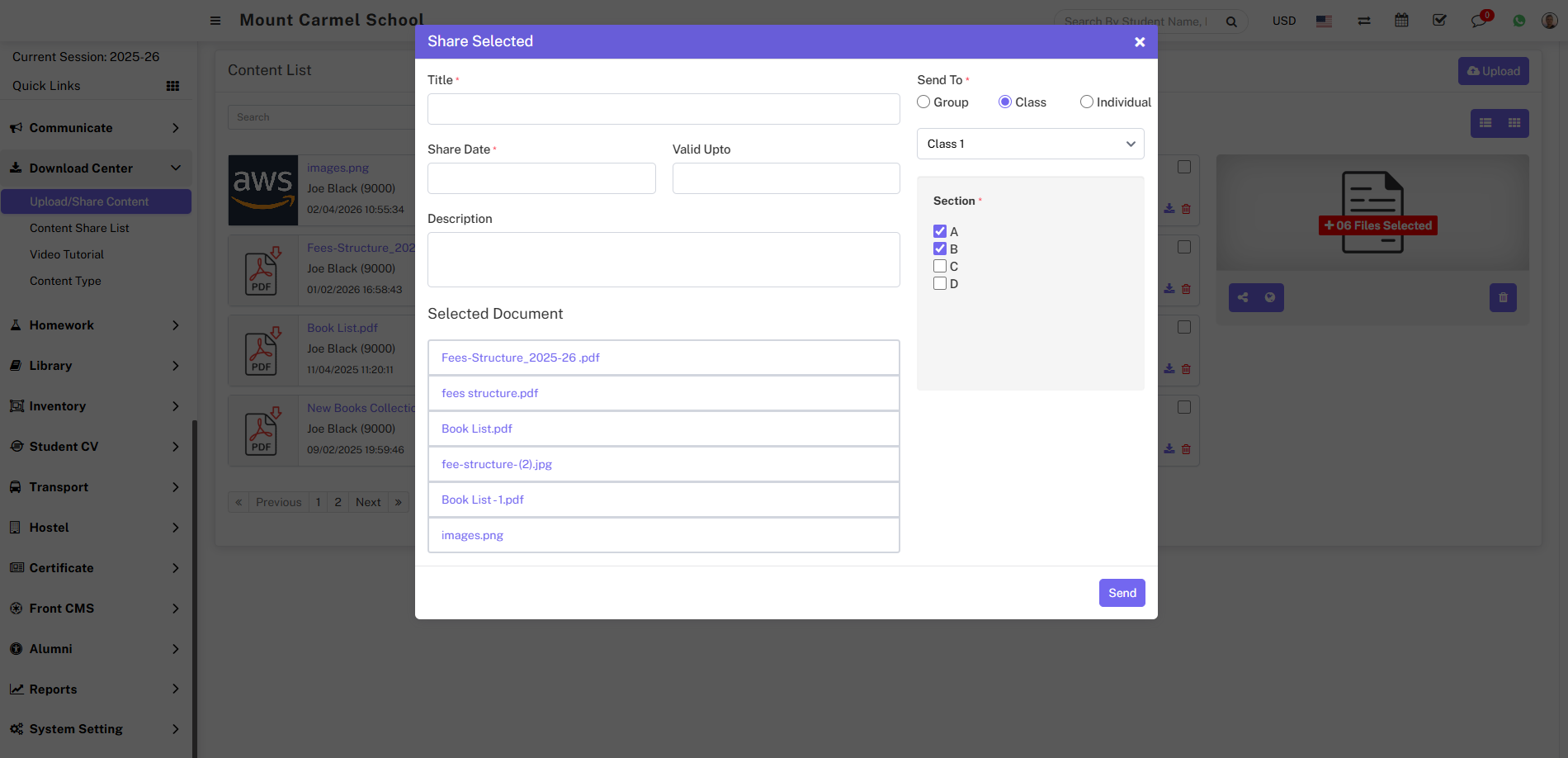Select the Group radio button
1568x758 pixels.
tap(923, 102)
